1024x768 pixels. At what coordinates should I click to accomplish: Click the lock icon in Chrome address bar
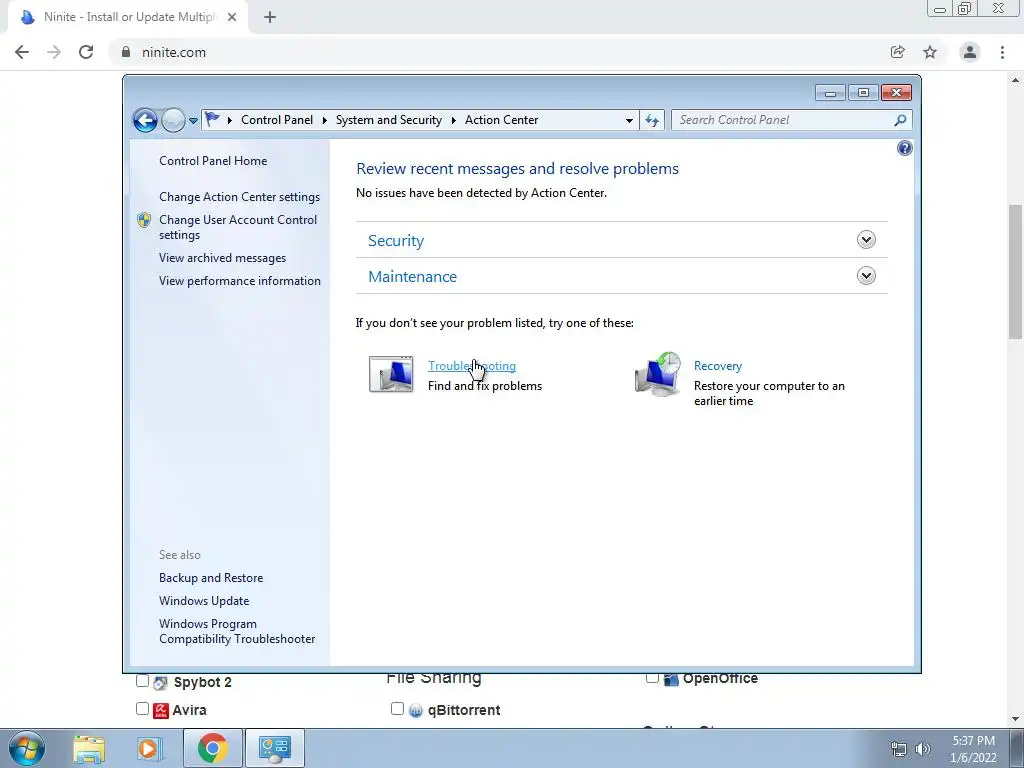pyautogui.click(x=126, y=52)
